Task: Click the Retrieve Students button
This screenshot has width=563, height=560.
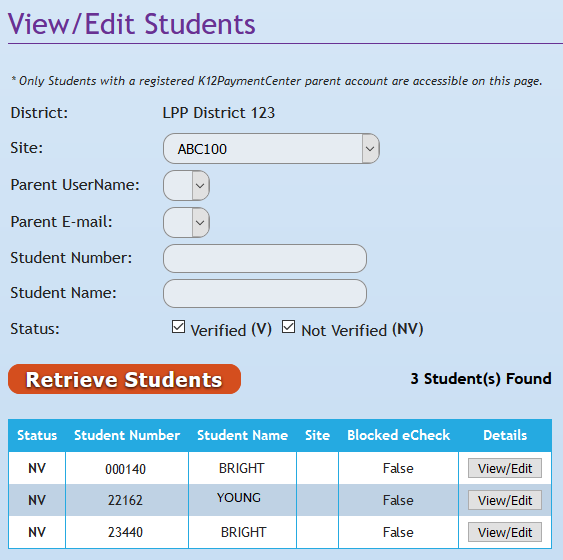Action: pyautogui.click(x=124, y=379)
